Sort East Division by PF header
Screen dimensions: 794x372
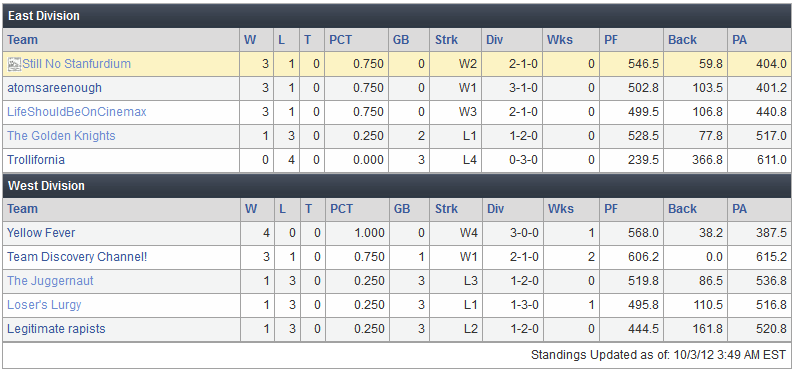click(x=611, y=39)
